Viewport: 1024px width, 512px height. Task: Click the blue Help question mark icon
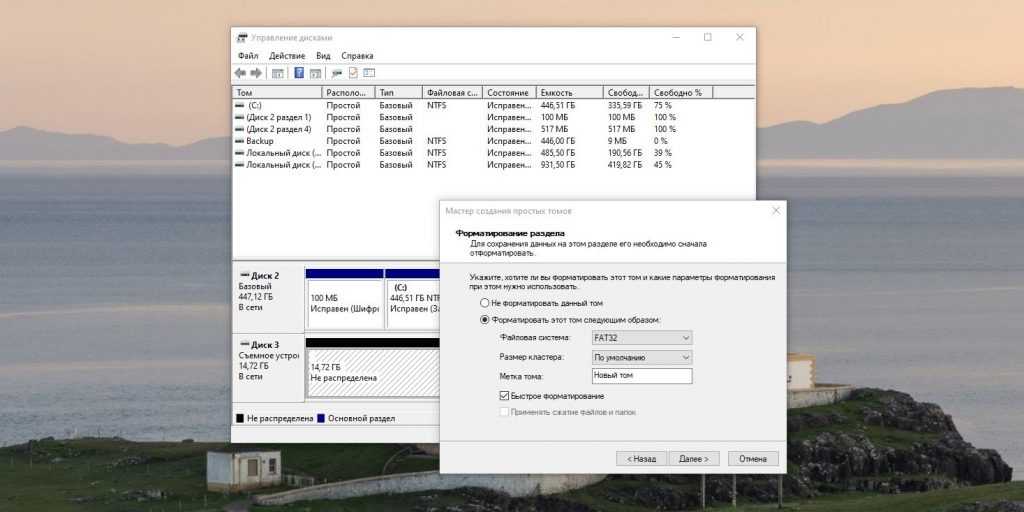click(298, 73)
